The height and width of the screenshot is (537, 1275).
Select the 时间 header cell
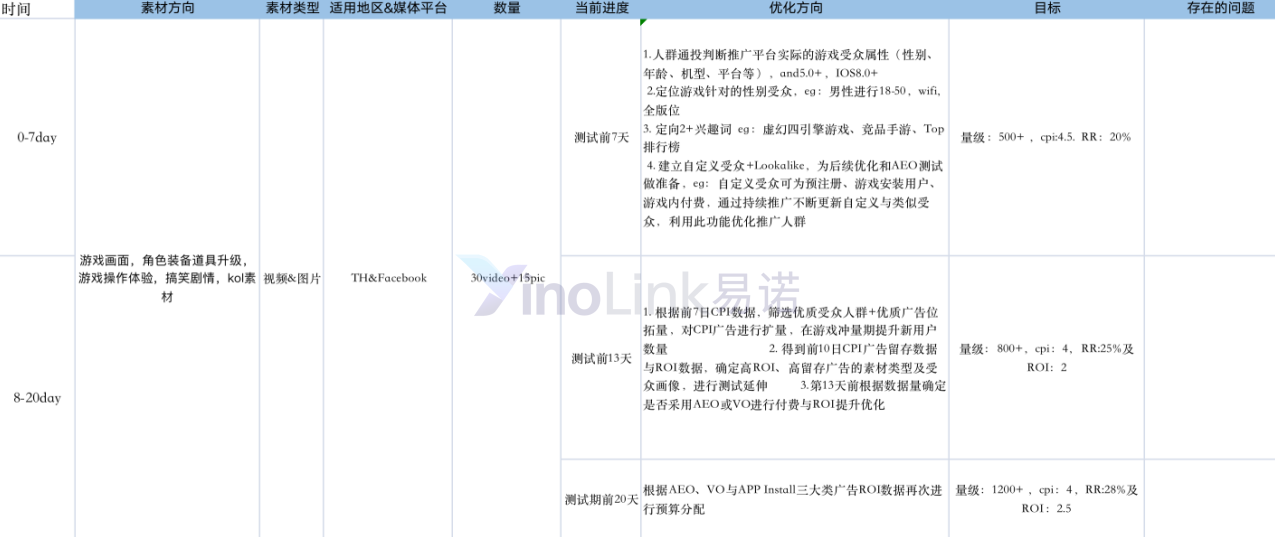[37, 8]
